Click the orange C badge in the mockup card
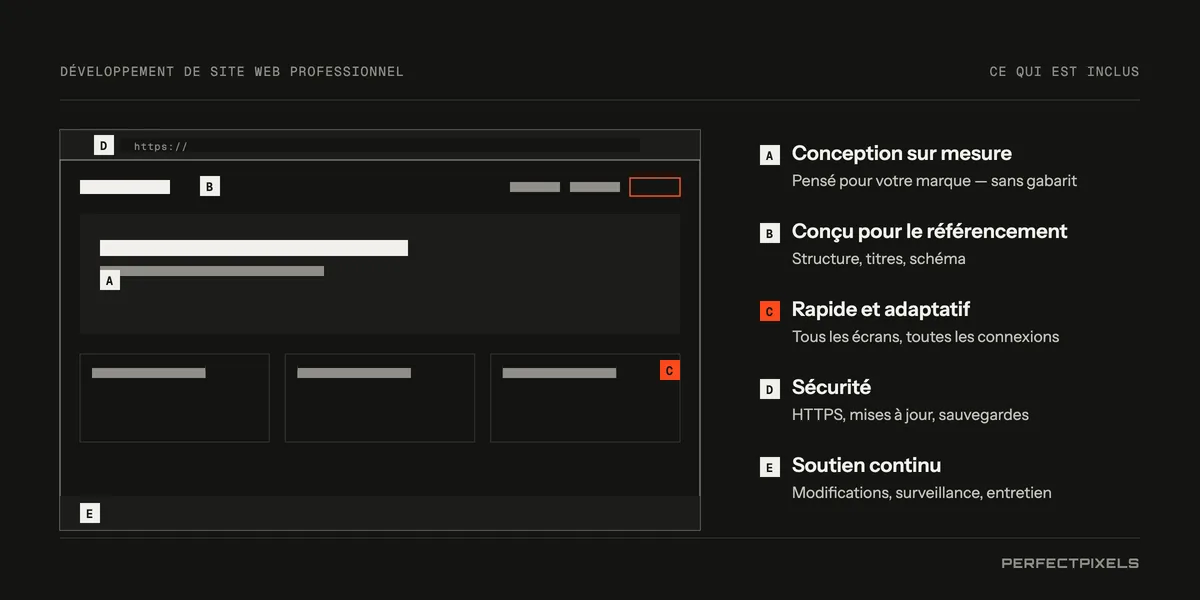The width and height of the screenshot is (1200, 600). coord(670,370)
